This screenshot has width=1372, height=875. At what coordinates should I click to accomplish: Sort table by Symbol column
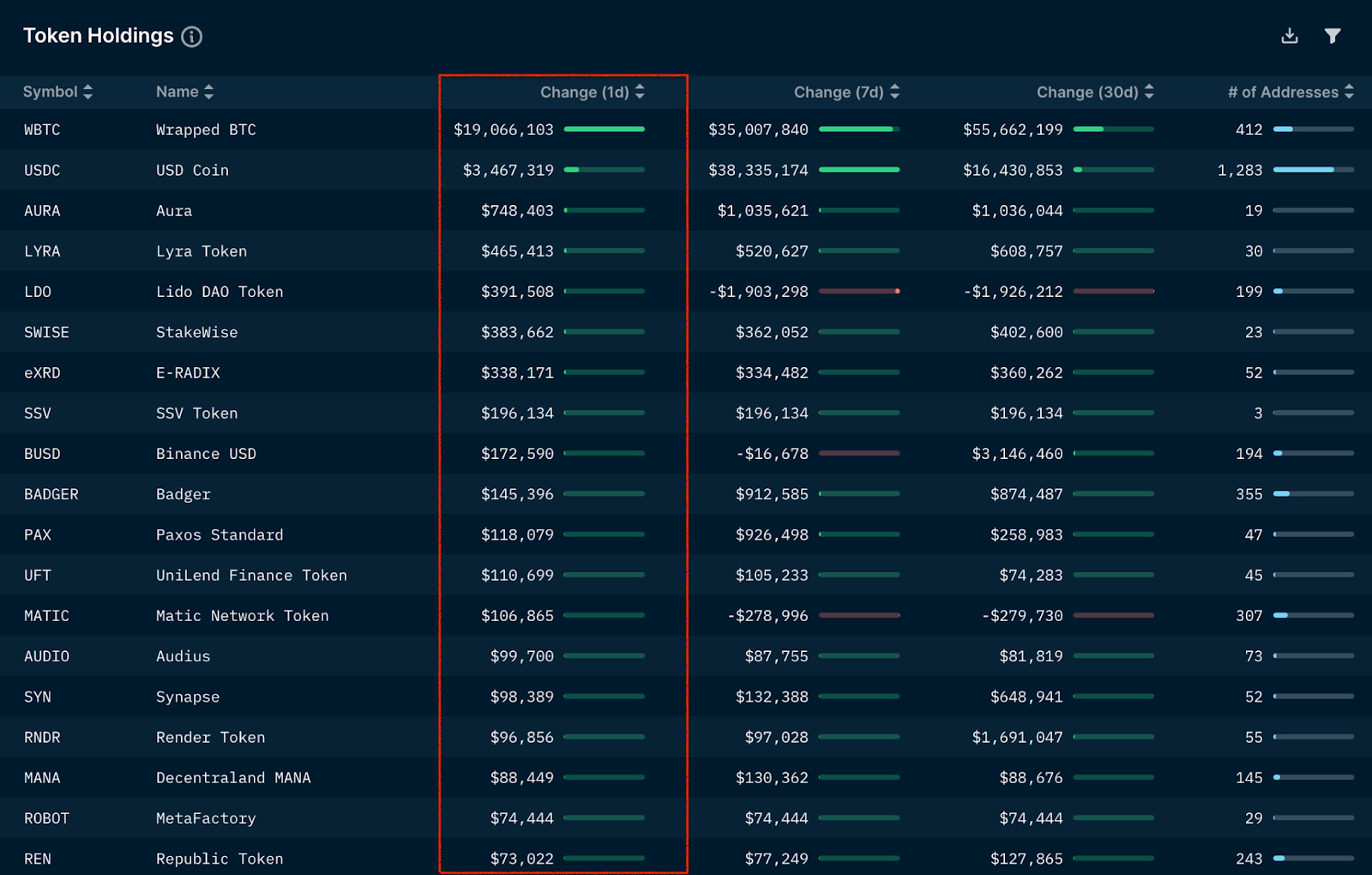coord(58,92)
